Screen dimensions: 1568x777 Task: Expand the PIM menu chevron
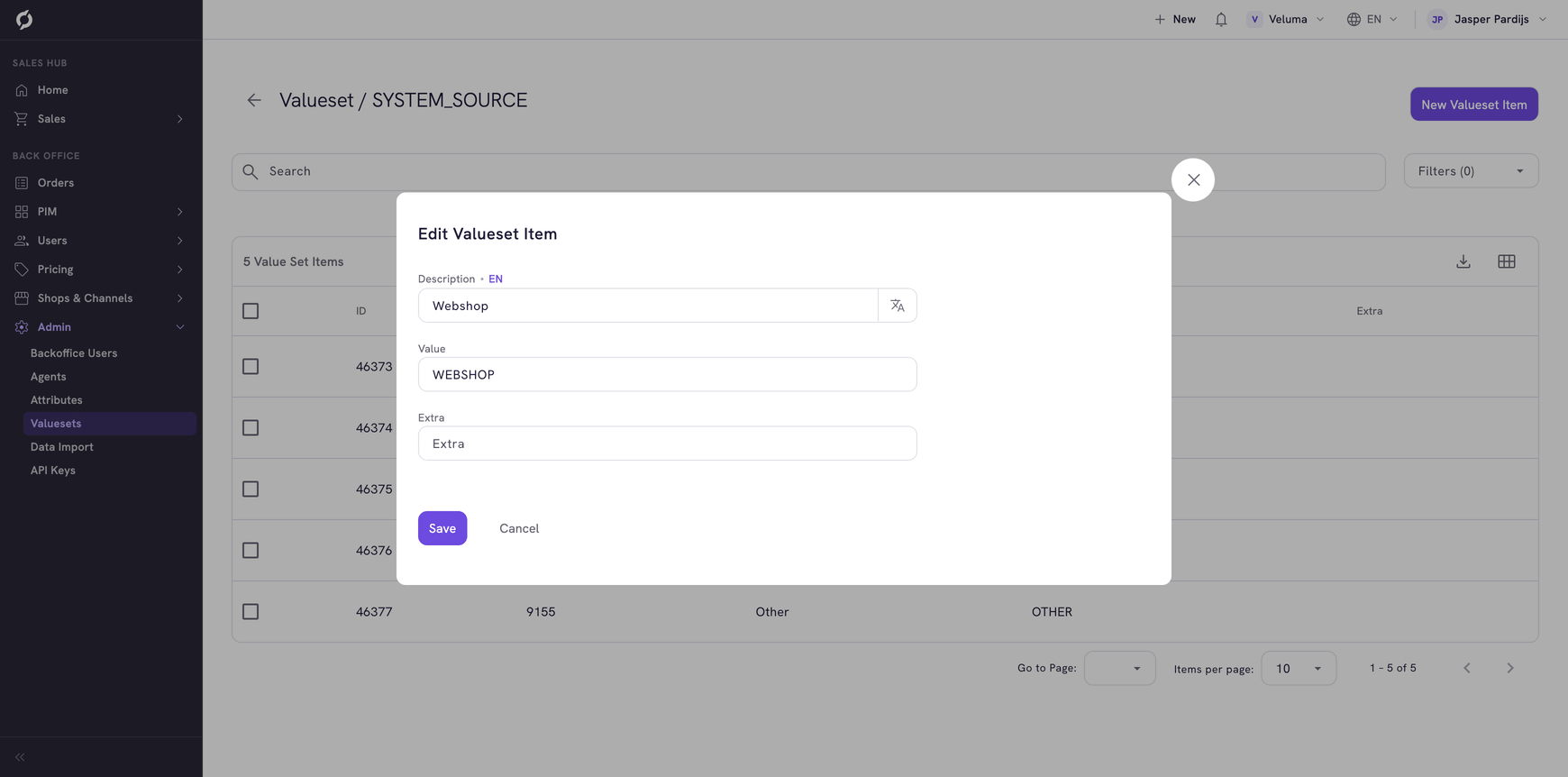180,212
